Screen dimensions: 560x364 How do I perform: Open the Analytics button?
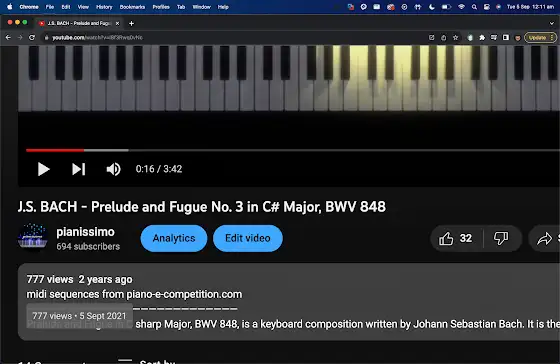point(174,238)
